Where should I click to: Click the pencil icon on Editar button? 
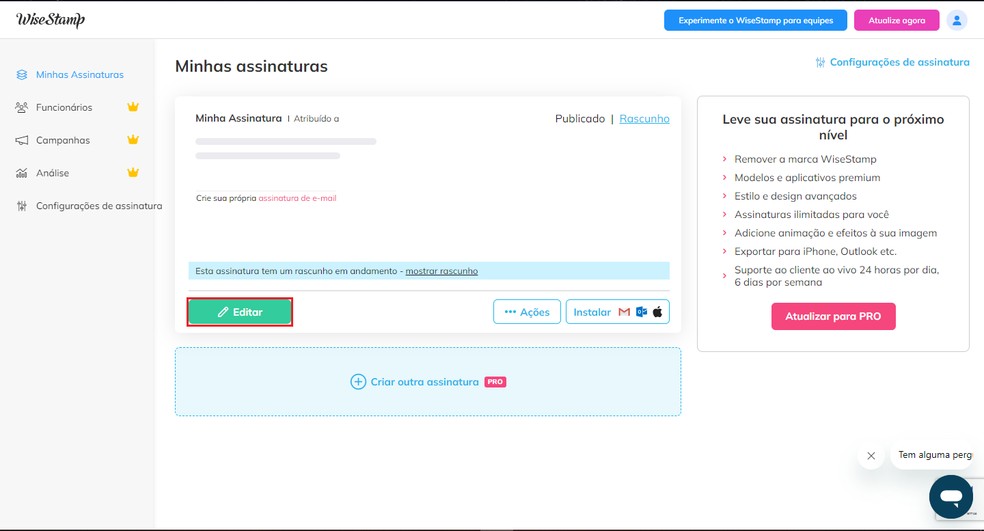[x=223, y=312]
